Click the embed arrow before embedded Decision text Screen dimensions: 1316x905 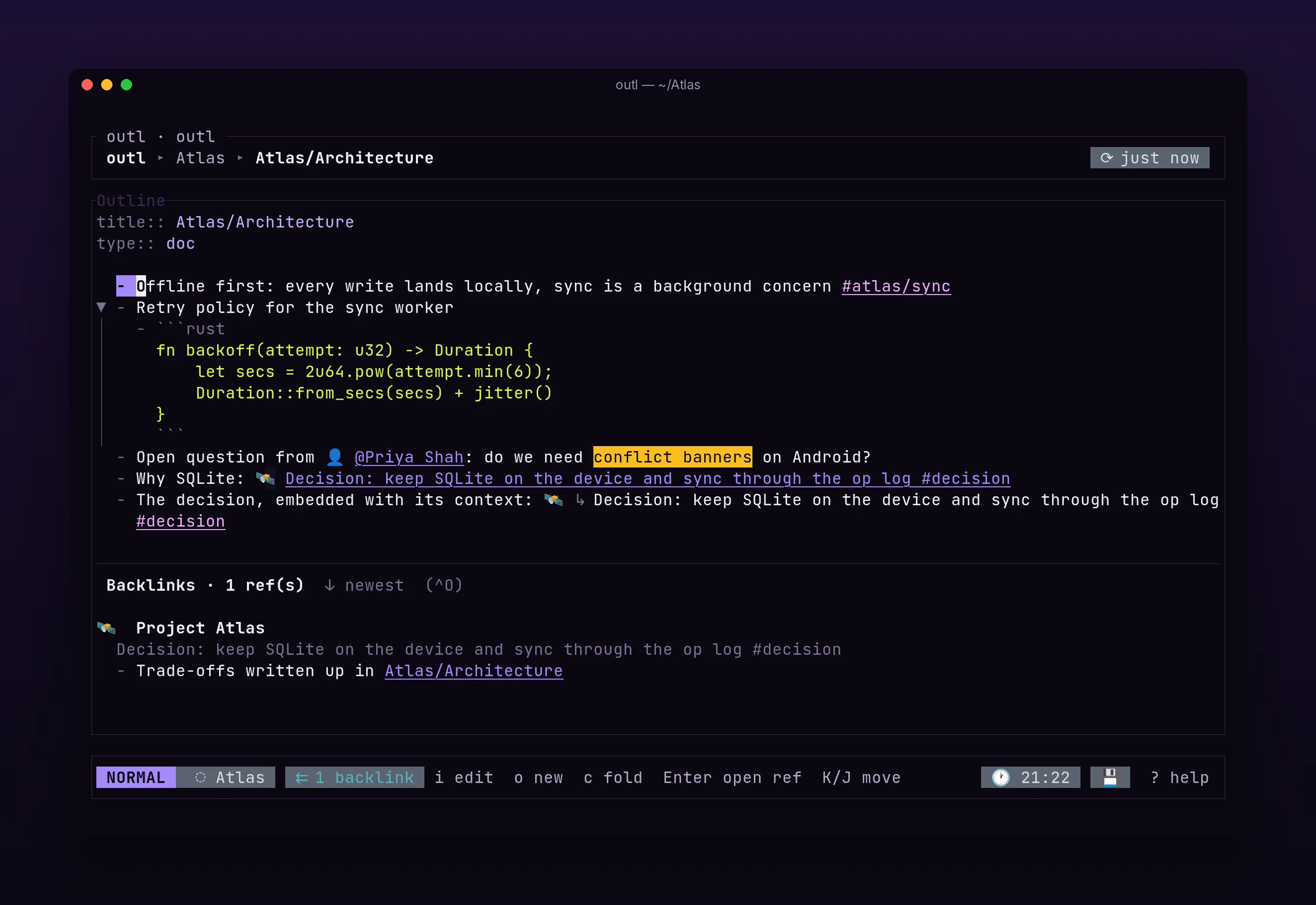tap(580, 500)
